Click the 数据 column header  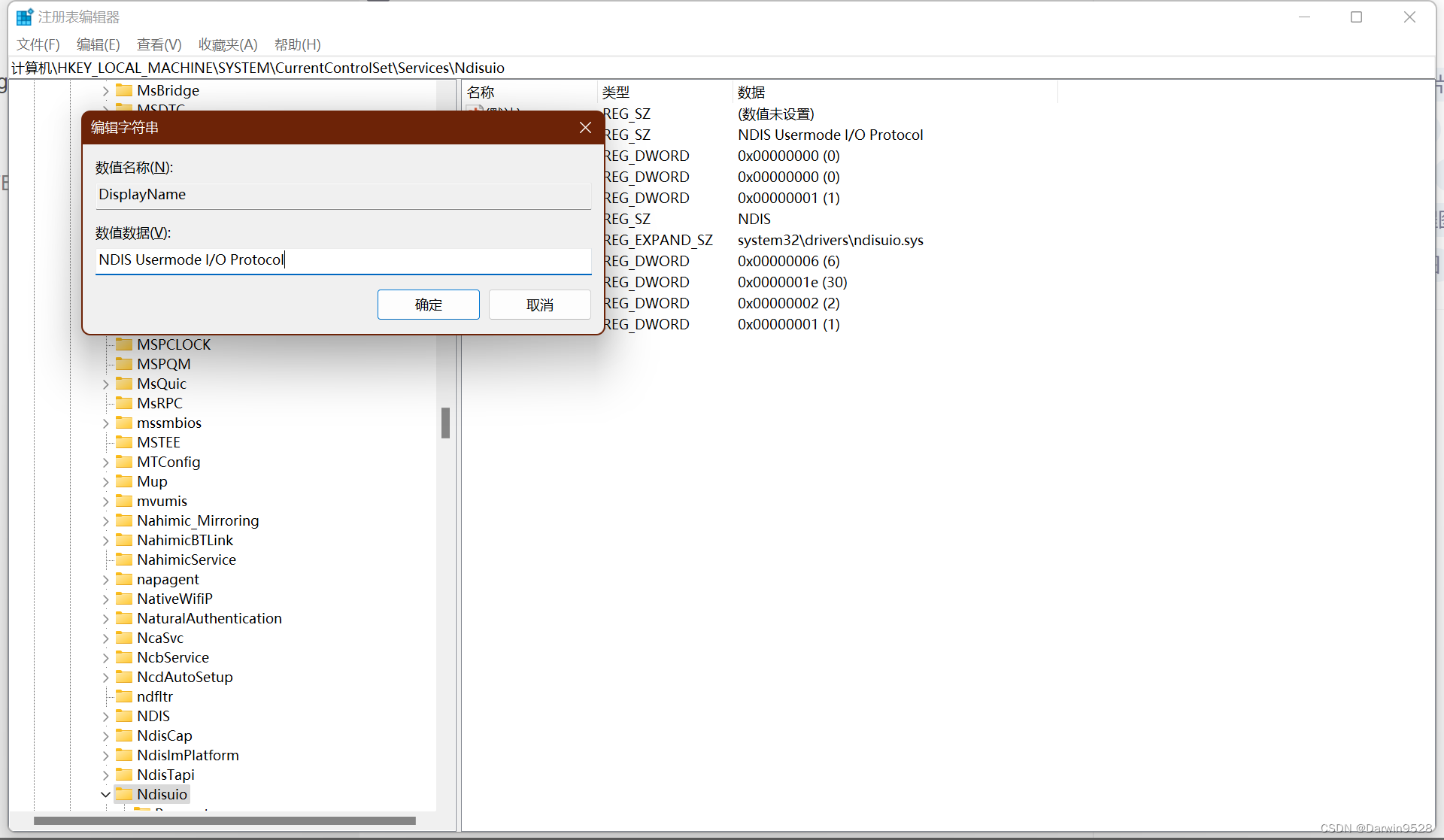(752, 92)
